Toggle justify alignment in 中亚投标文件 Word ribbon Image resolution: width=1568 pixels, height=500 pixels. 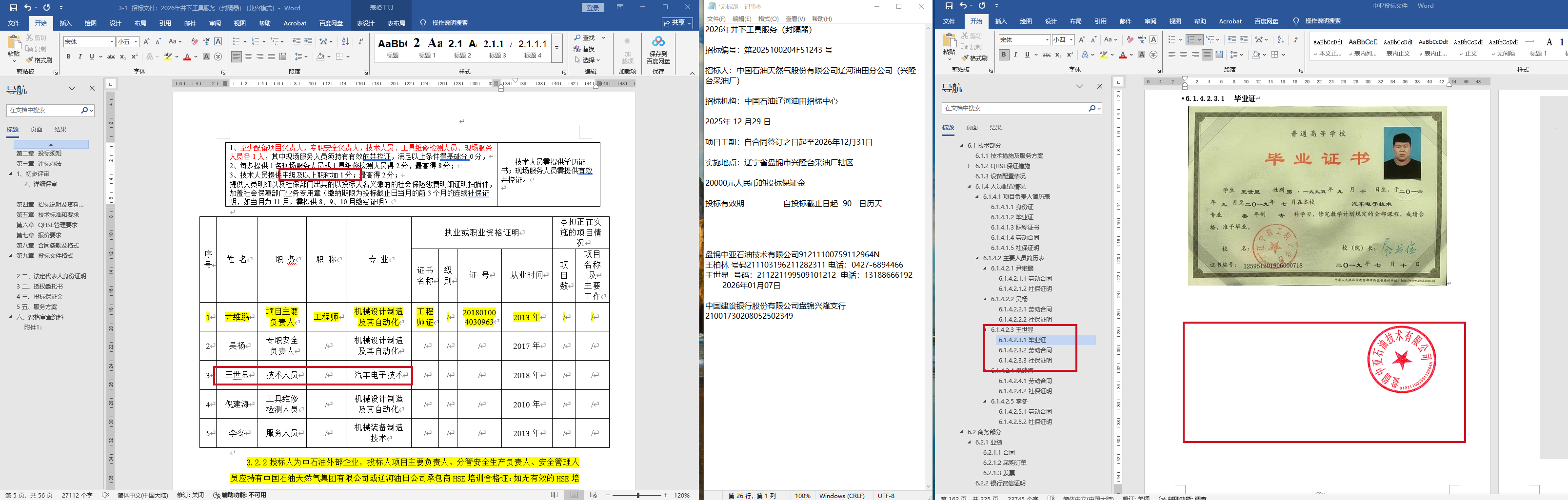click(1207, 55)
